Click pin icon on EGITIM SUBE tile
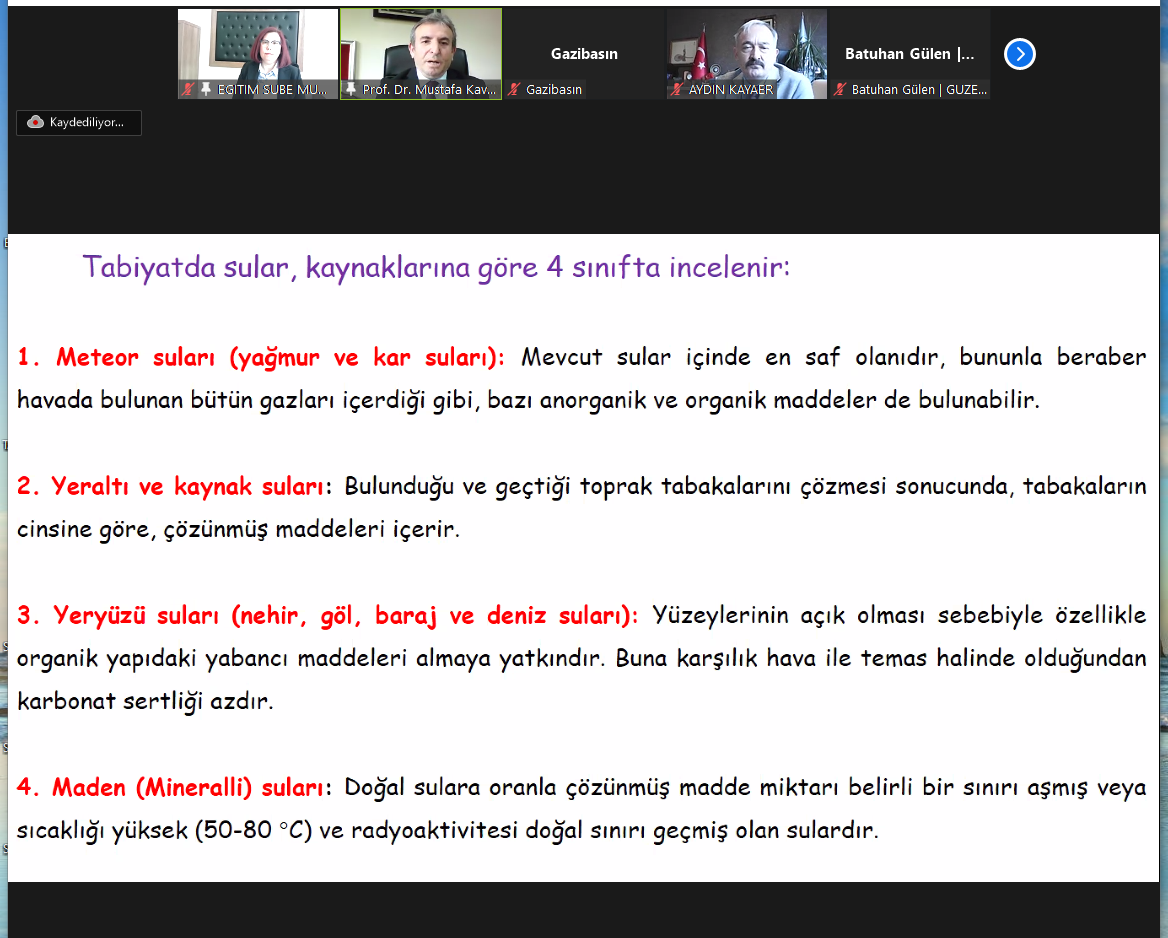 click(x=206, y=89)
